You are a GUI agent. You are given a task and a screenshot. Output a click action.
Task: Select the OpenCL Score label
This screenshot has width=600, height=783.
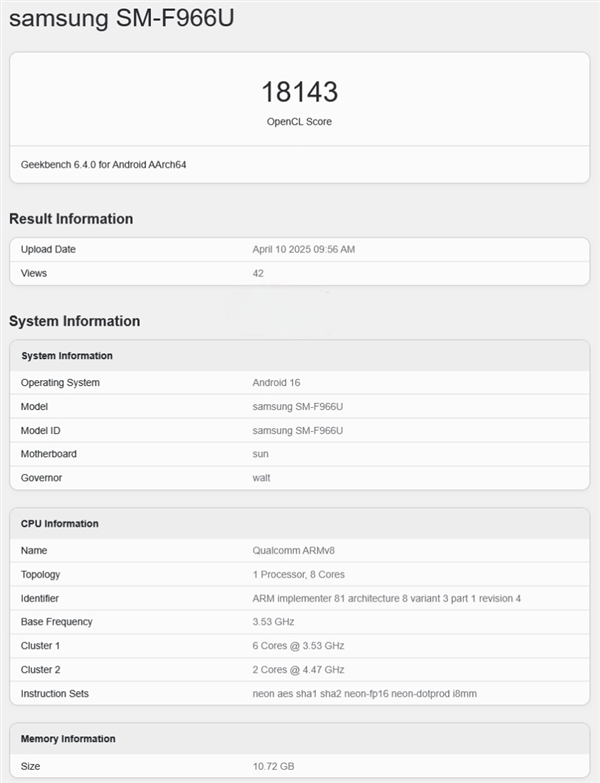pos(299,122)
